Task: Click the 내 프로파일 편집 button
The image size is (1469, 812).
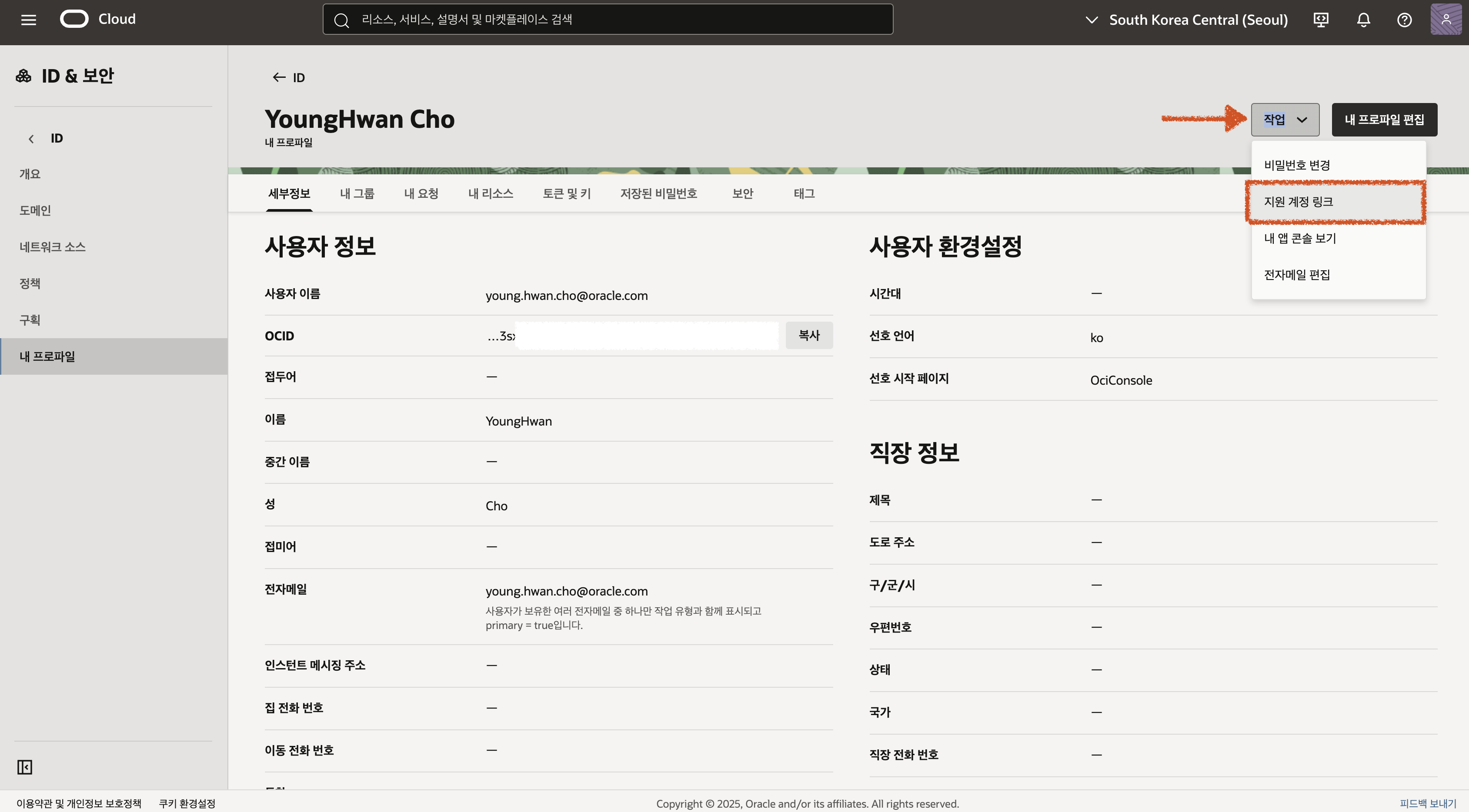Action: (1384, 120)
